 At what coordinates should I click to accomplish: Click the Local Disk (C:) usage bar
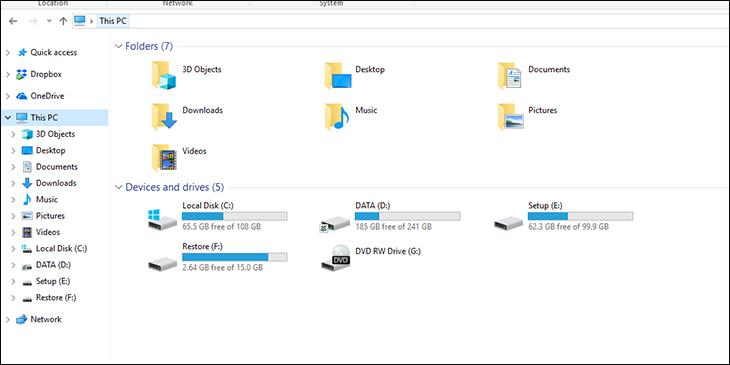(235, 216)
